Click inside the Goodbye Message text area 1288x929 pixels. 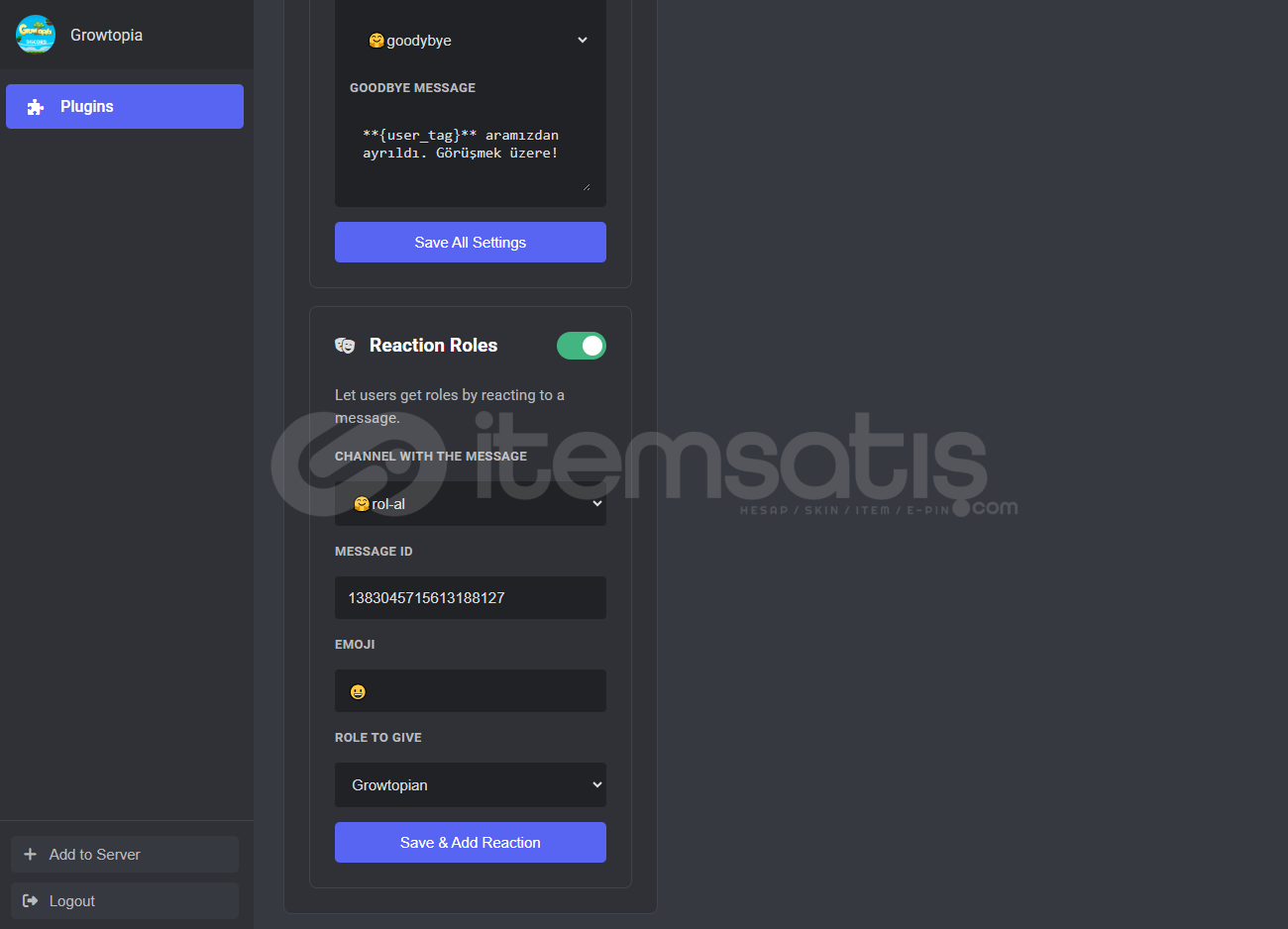click(x=471, y=155)
